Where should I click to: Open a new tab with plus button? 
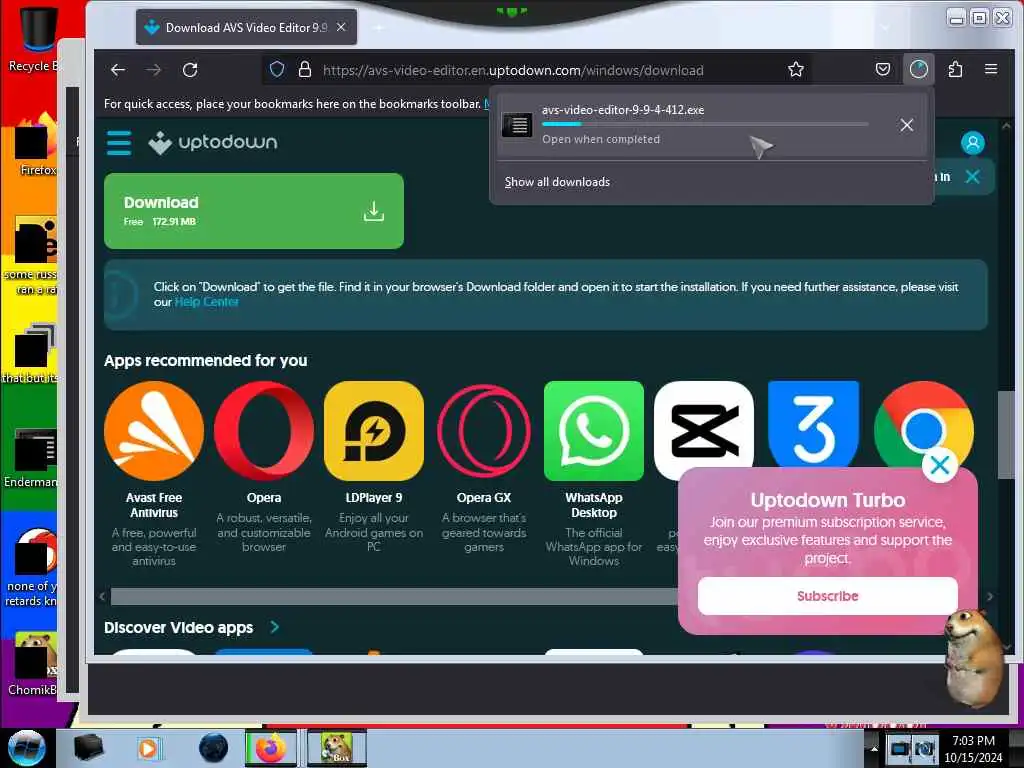pyautogui.click(x=378, y=27)
